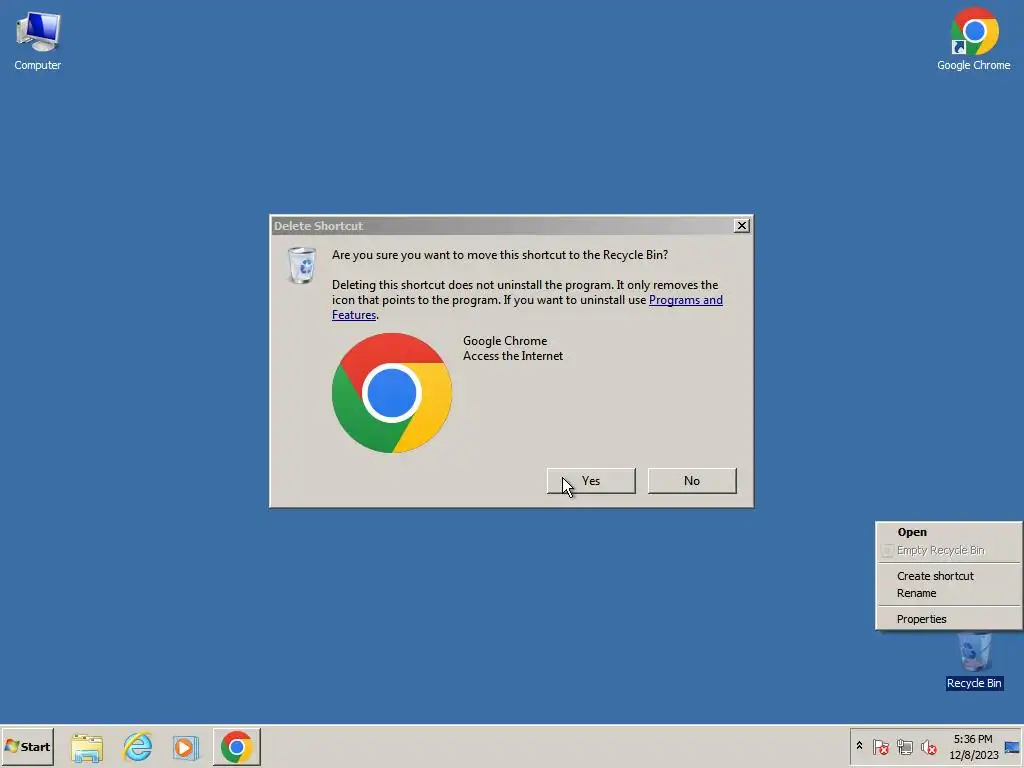This screenshot has height=768, width=1024.
Task: Launch Internet Explorer from the taskbar
Action: pyautogui.click(x=137, y=747)
